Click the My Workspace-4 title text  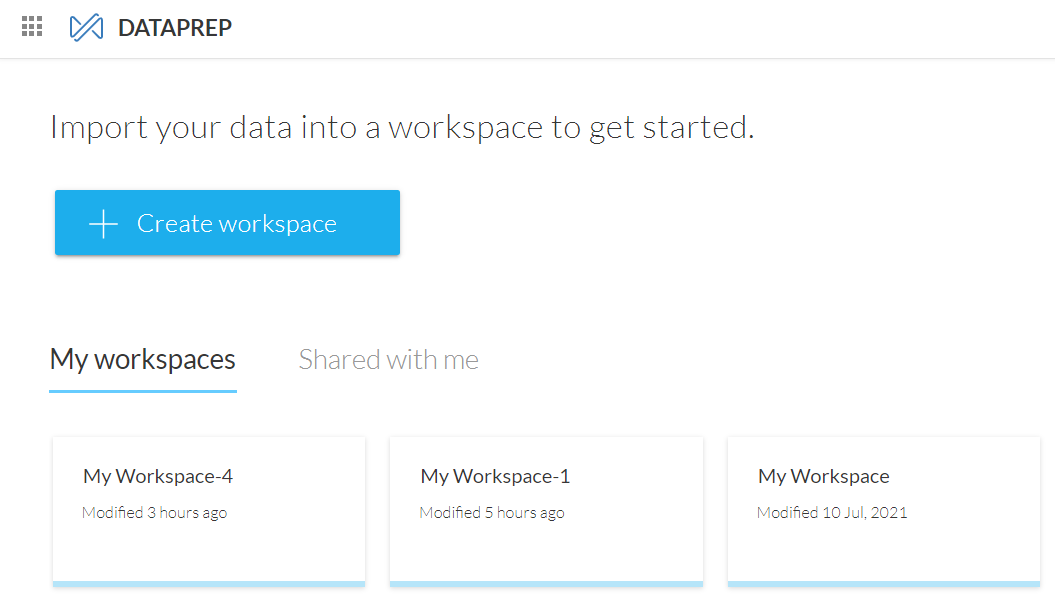[158, 476]
